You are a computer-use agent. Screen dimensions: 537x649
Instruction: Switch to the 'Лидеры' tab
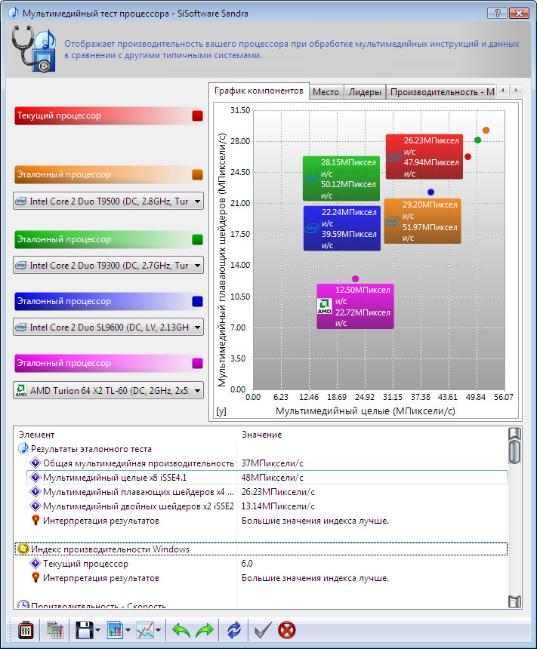click(364, 92)
